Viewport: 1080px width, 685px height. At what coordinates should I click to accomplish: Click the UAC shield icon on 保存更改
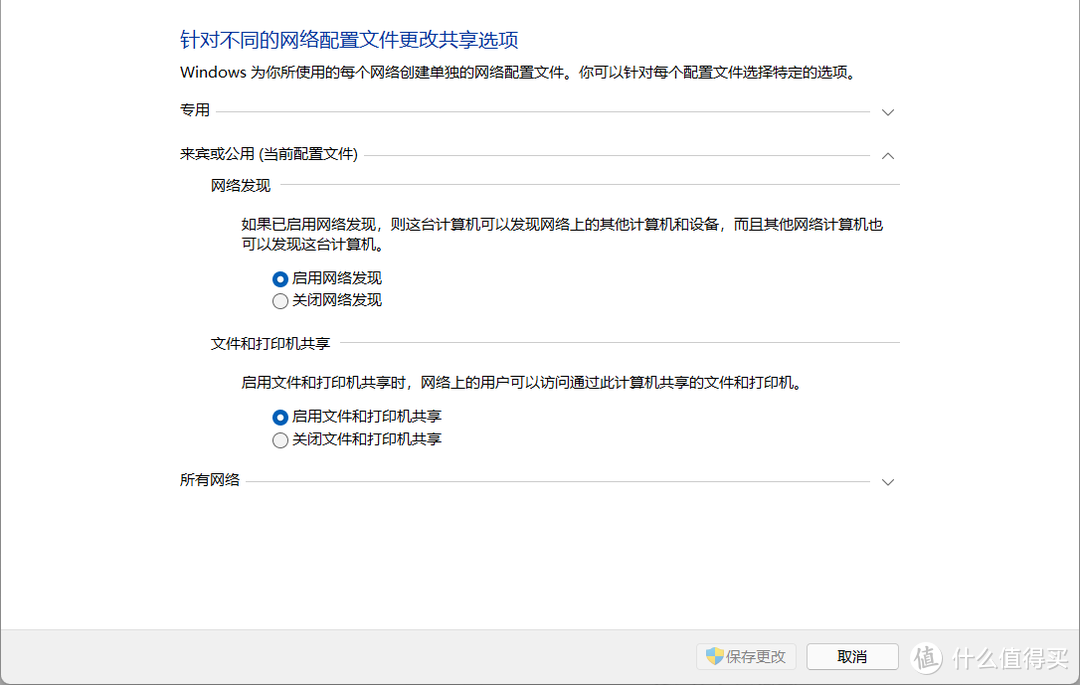(714, 657)
